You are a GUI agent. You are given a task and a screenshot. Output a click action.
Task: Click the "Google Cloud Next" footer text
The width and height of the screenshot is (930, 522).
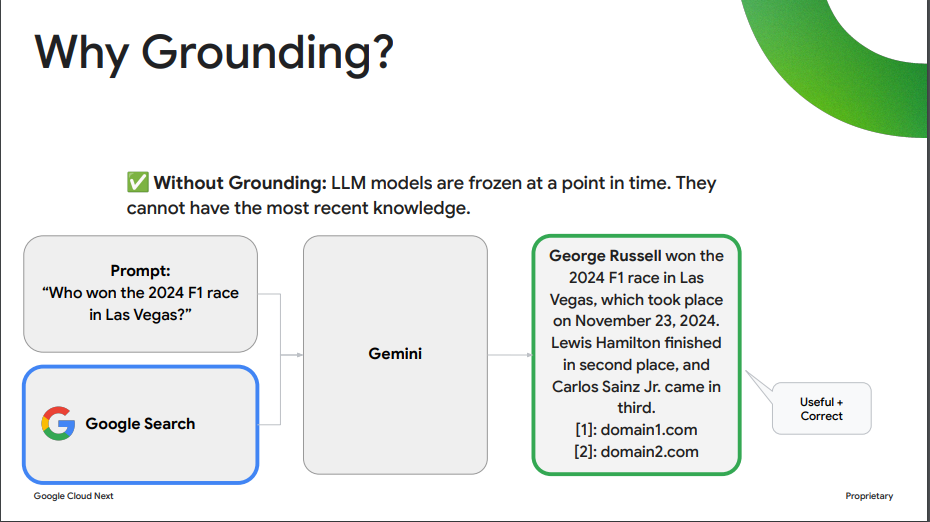click(x=74, y=496)
